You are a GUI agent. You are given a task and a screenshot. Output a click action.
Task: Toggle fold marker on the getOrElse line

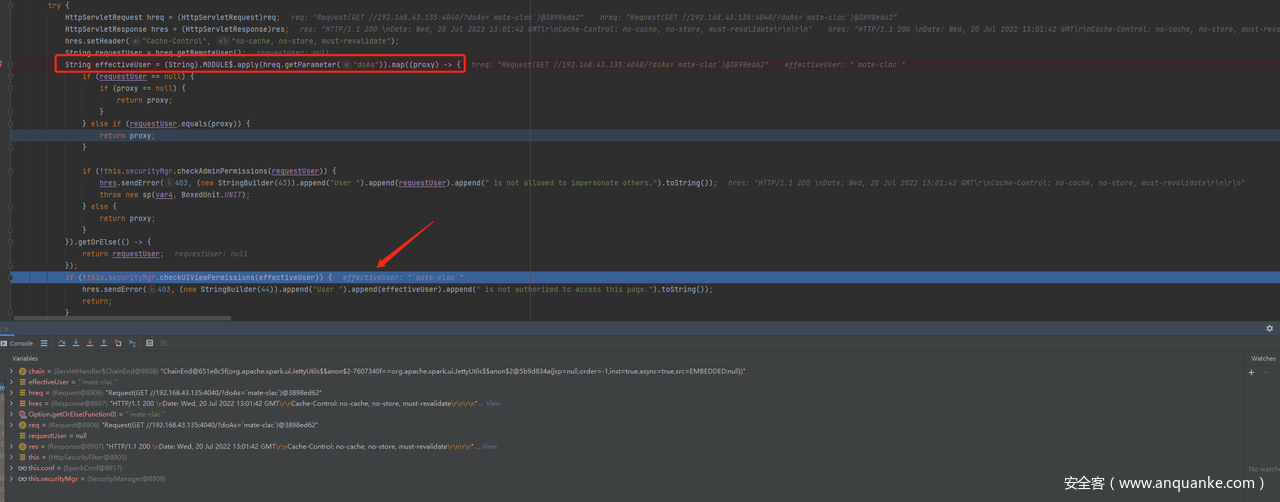[x=10, y=241]
